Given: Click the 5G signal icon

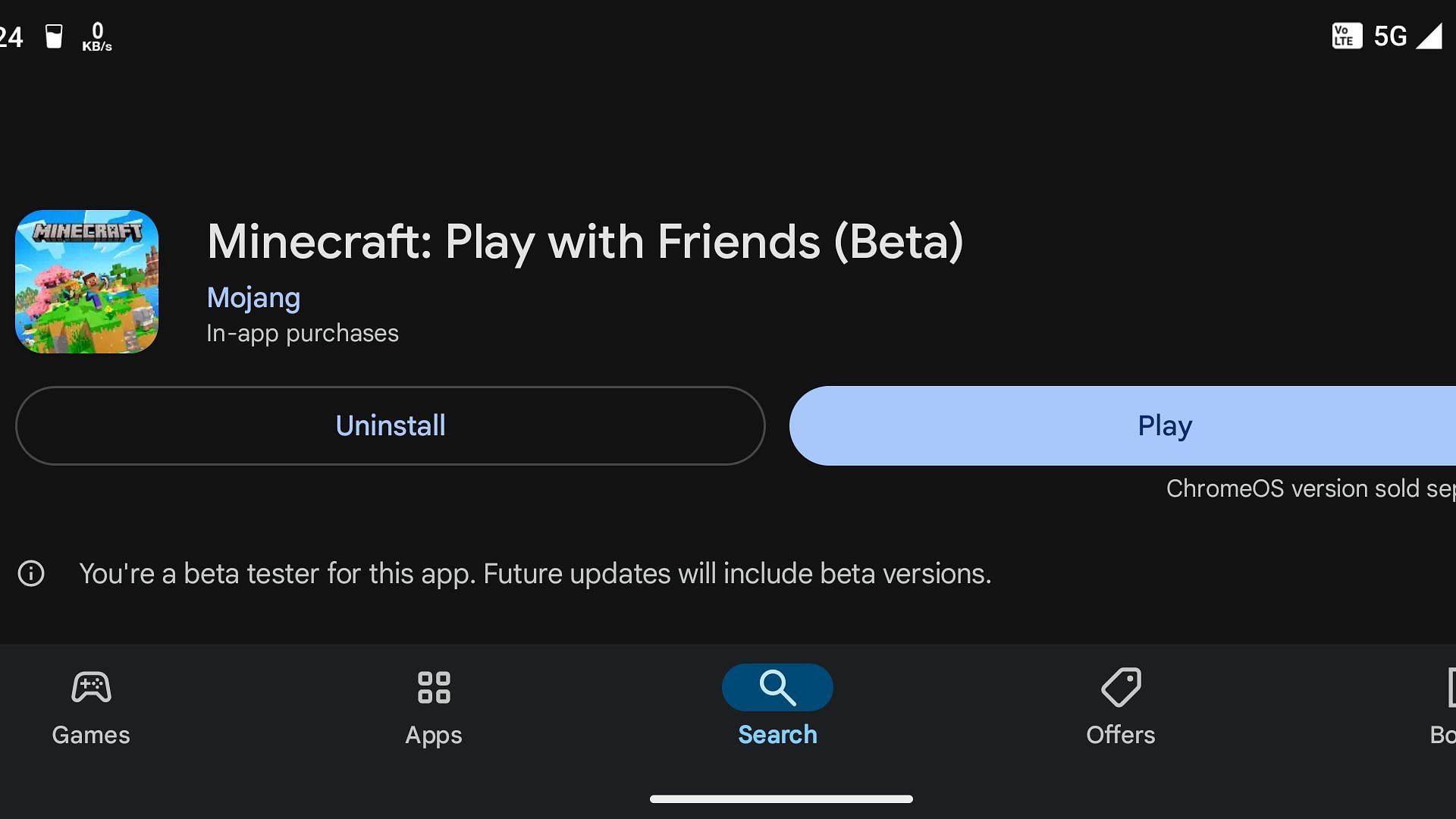Looking at the screenshot, I should 1390,34.
